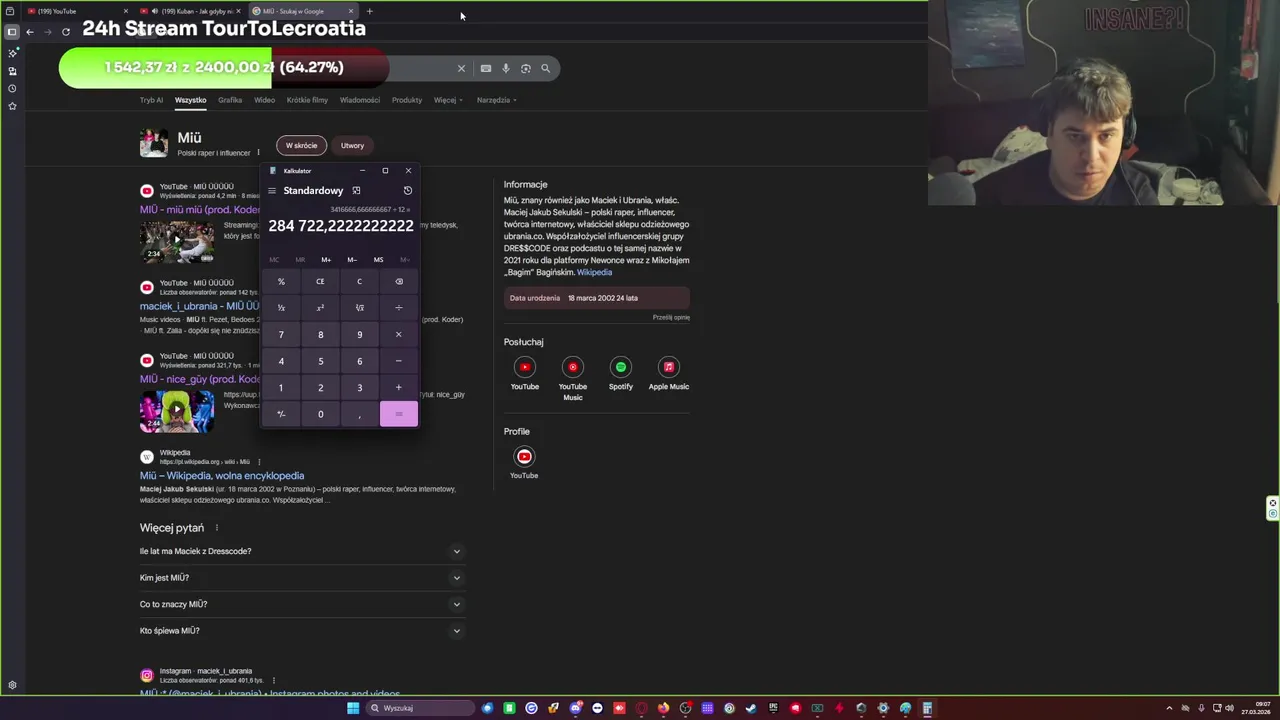Screen dimensions: 1280x720
Task: Listen on Spotify icon
Action: pos(621,367)
